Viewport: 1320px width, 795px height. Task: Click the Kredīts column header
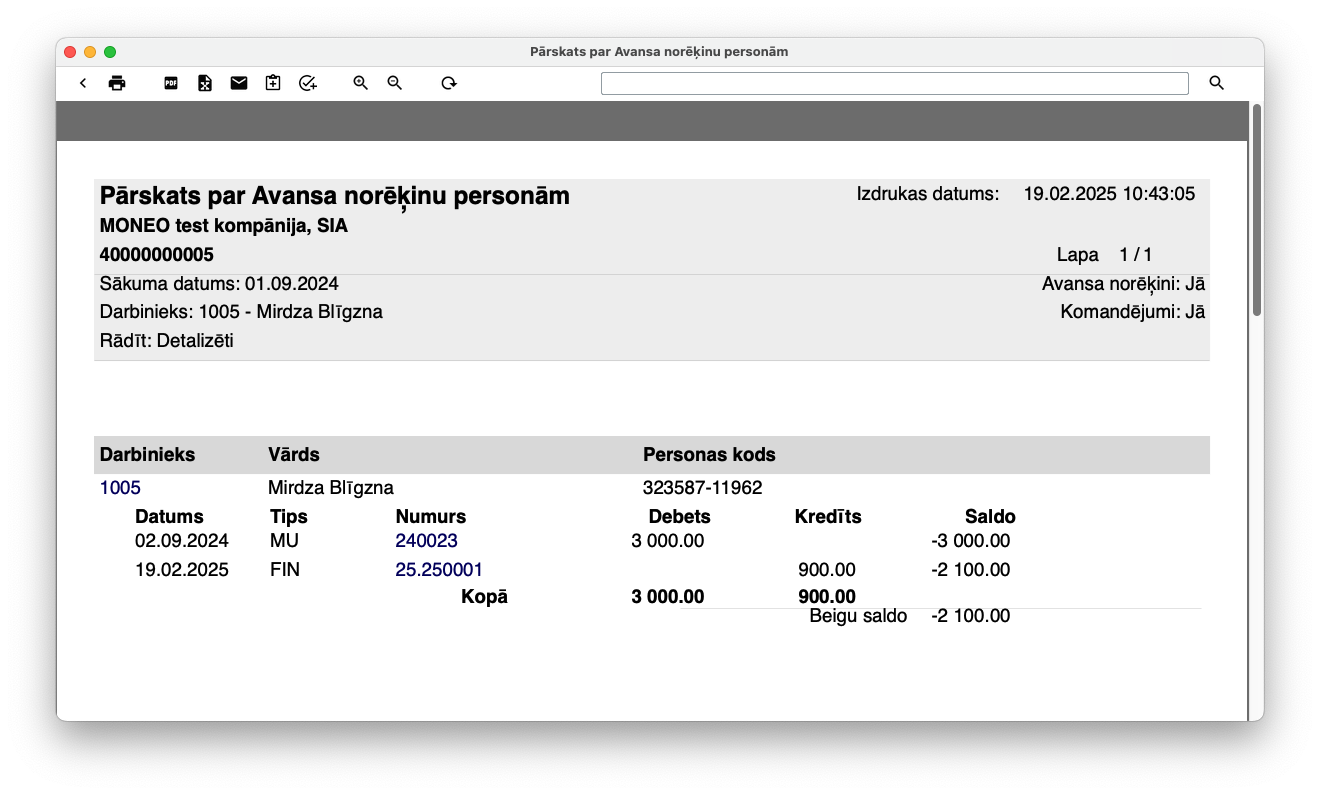coord(828,517)
